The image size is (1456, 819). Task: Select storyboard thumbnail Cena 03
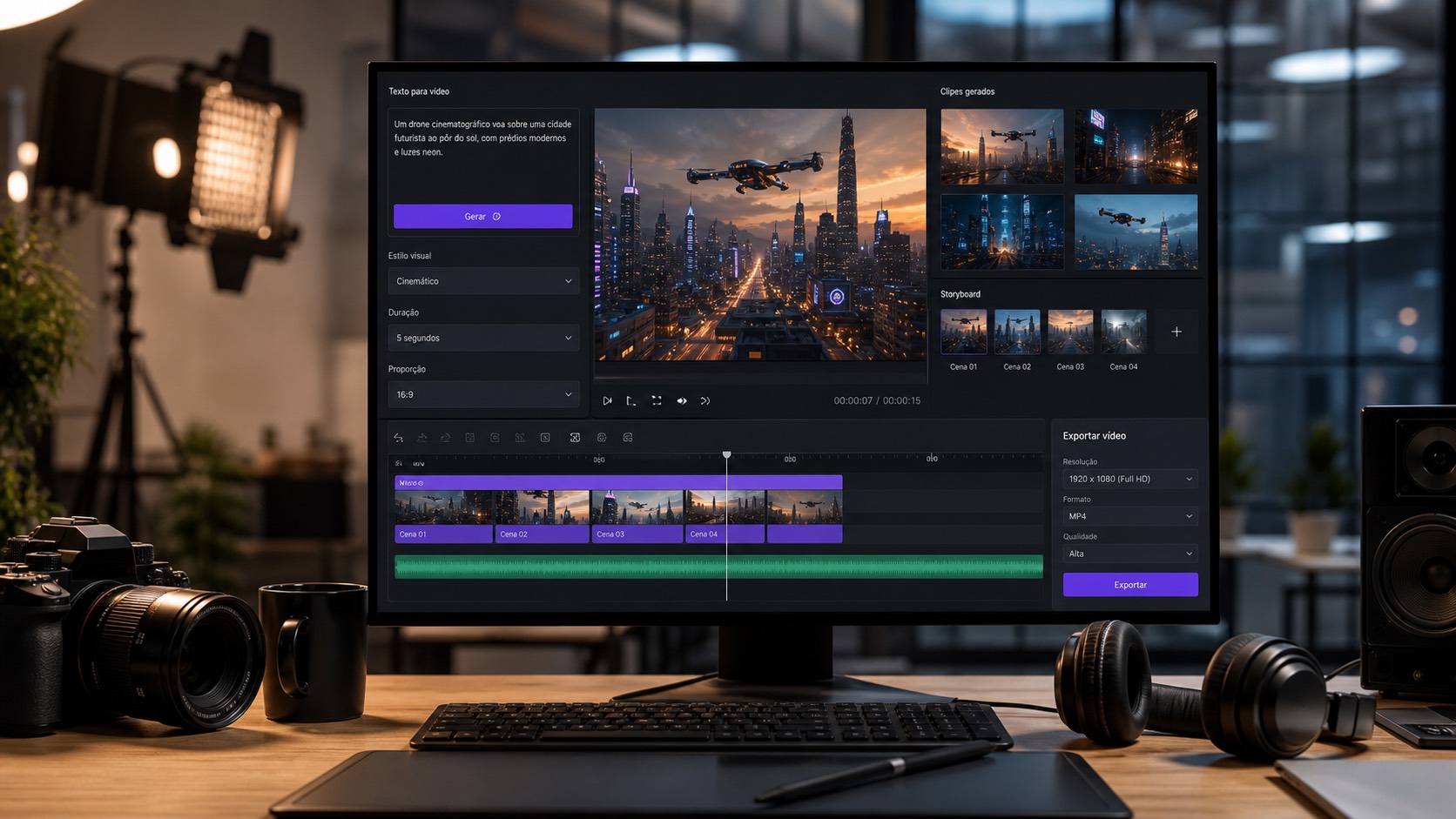(1070, 332)
